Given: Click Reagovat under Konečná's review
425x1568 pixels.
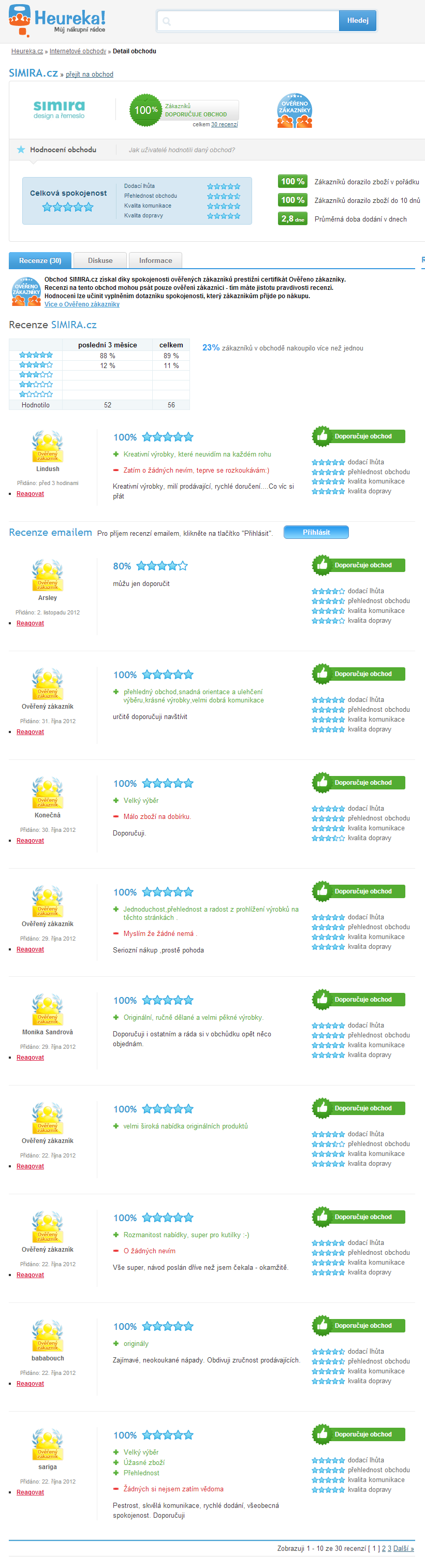Looking at the screenshot, I should (30, 841).
